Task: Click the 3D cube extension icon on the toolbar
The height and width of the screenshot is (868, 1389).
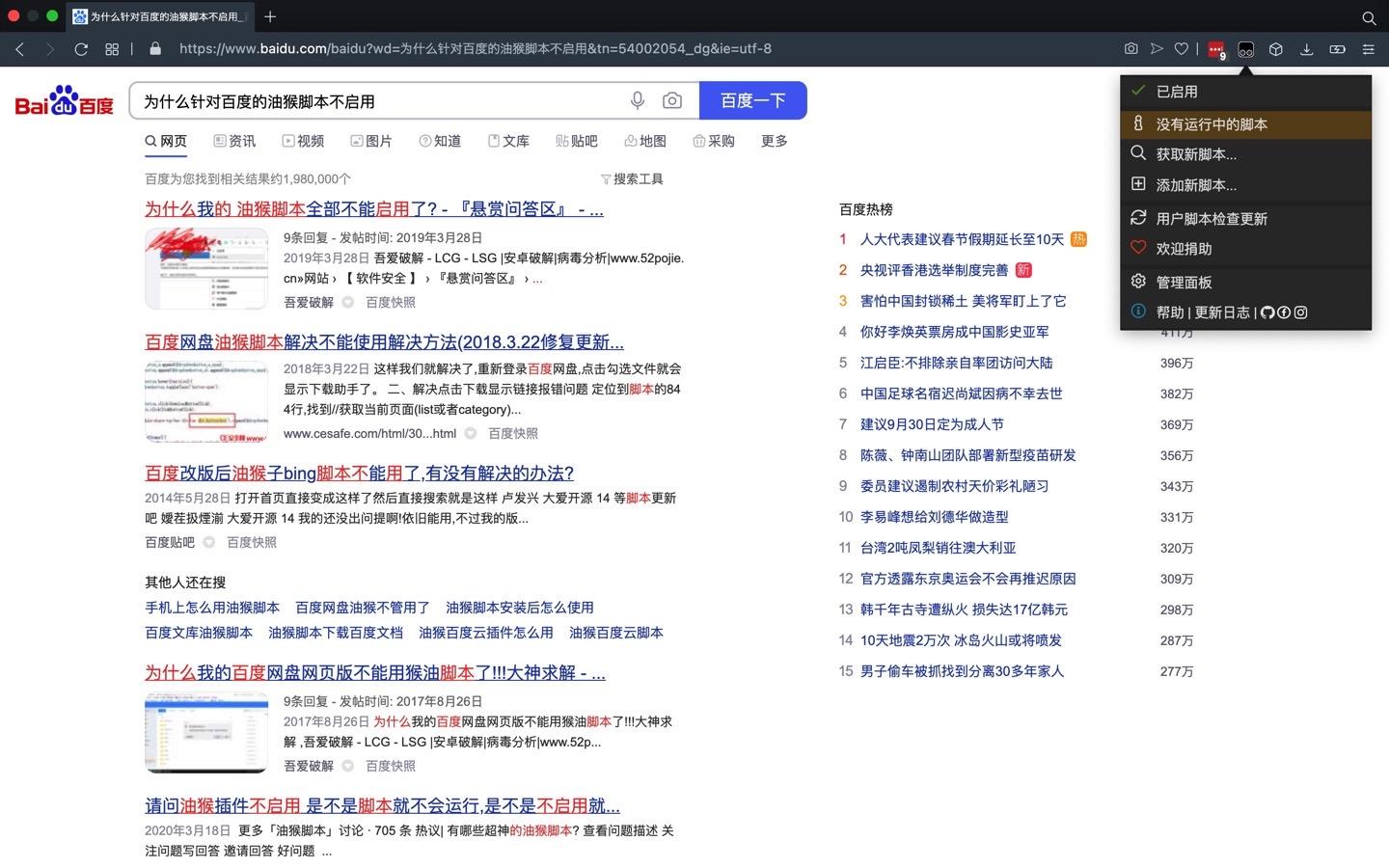Action: tap(1275, 49)
